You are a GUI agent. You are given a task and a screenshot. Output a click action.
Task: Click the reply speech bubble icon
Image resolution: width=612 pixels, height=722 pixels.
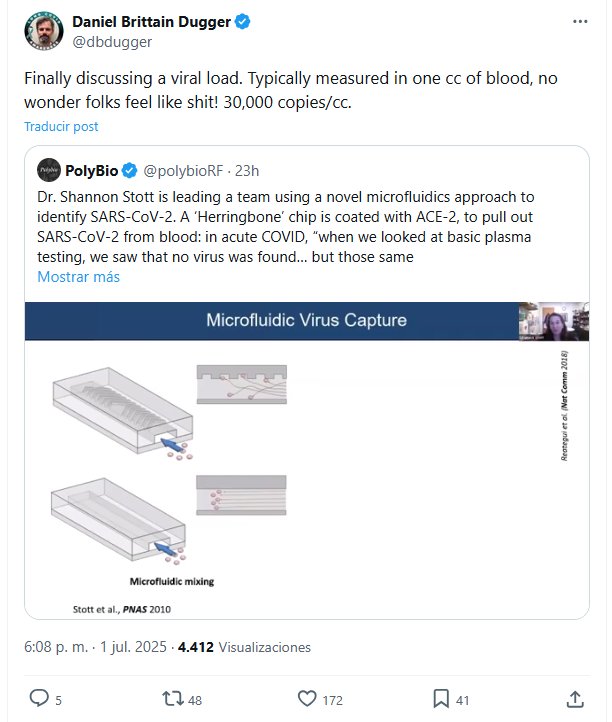(x=39, y=698)
